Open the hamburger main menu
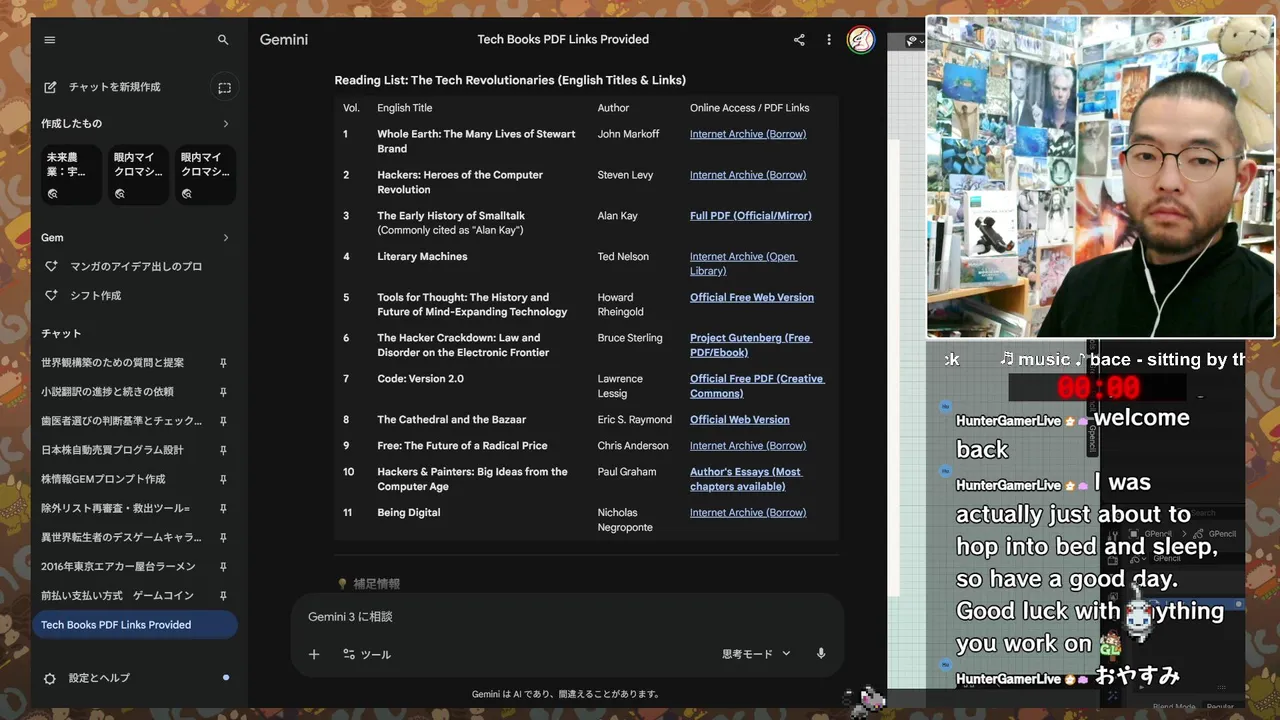Screen dimensions: 1280x720 (x=50, y=40)
